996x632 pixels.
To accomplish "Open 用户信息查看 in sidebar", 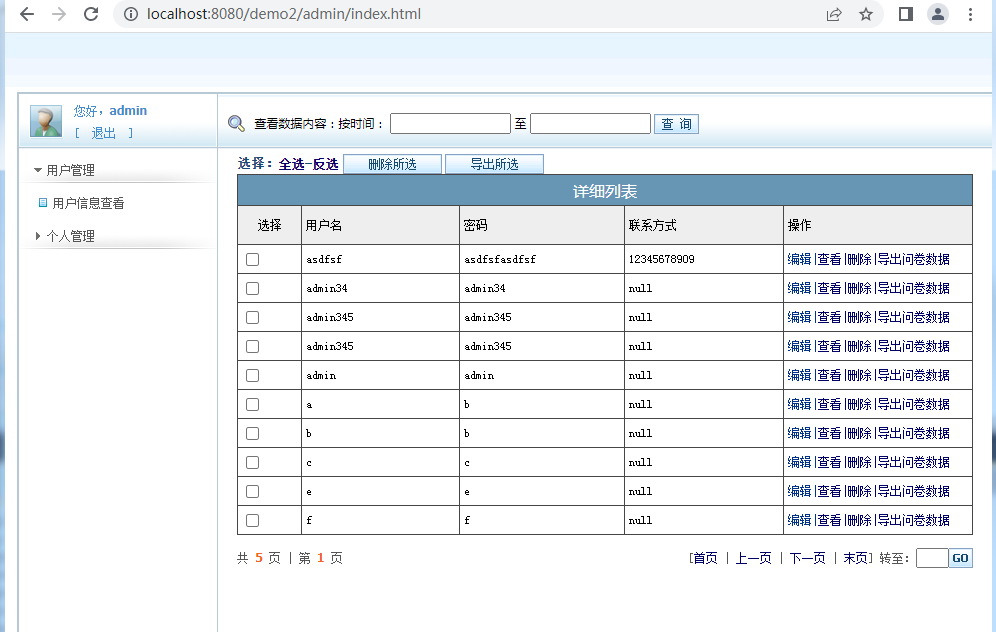I will [x=88, y=204].
